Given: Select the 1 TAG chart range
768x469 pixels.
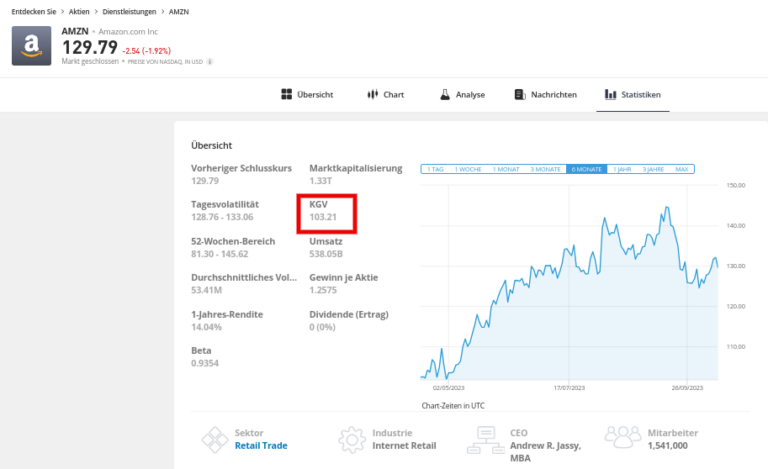Looking at the screenshot, I should click(435, 169).
